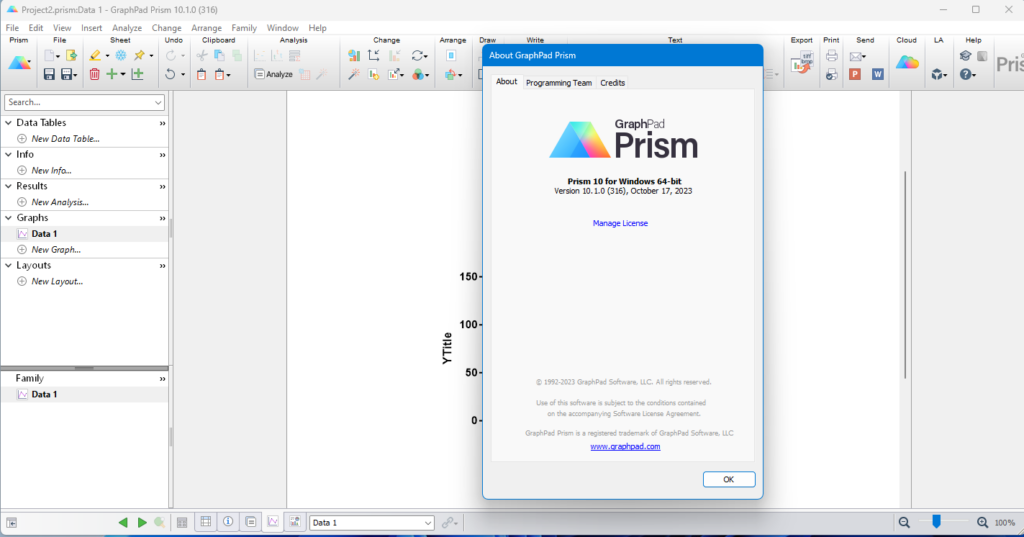Click the Manage License link
Screen dimensions: 1024x537
tap(620, 223)
